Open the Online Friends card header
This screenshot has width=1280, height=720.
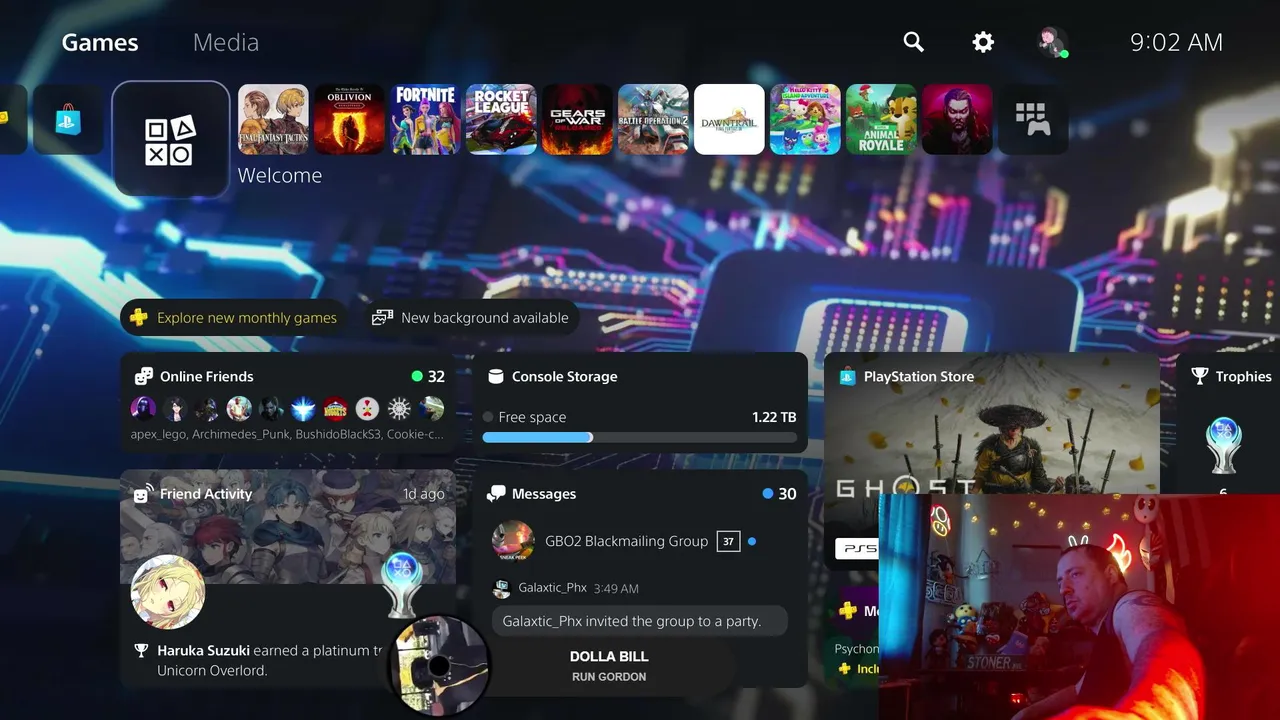pos(207,376)
